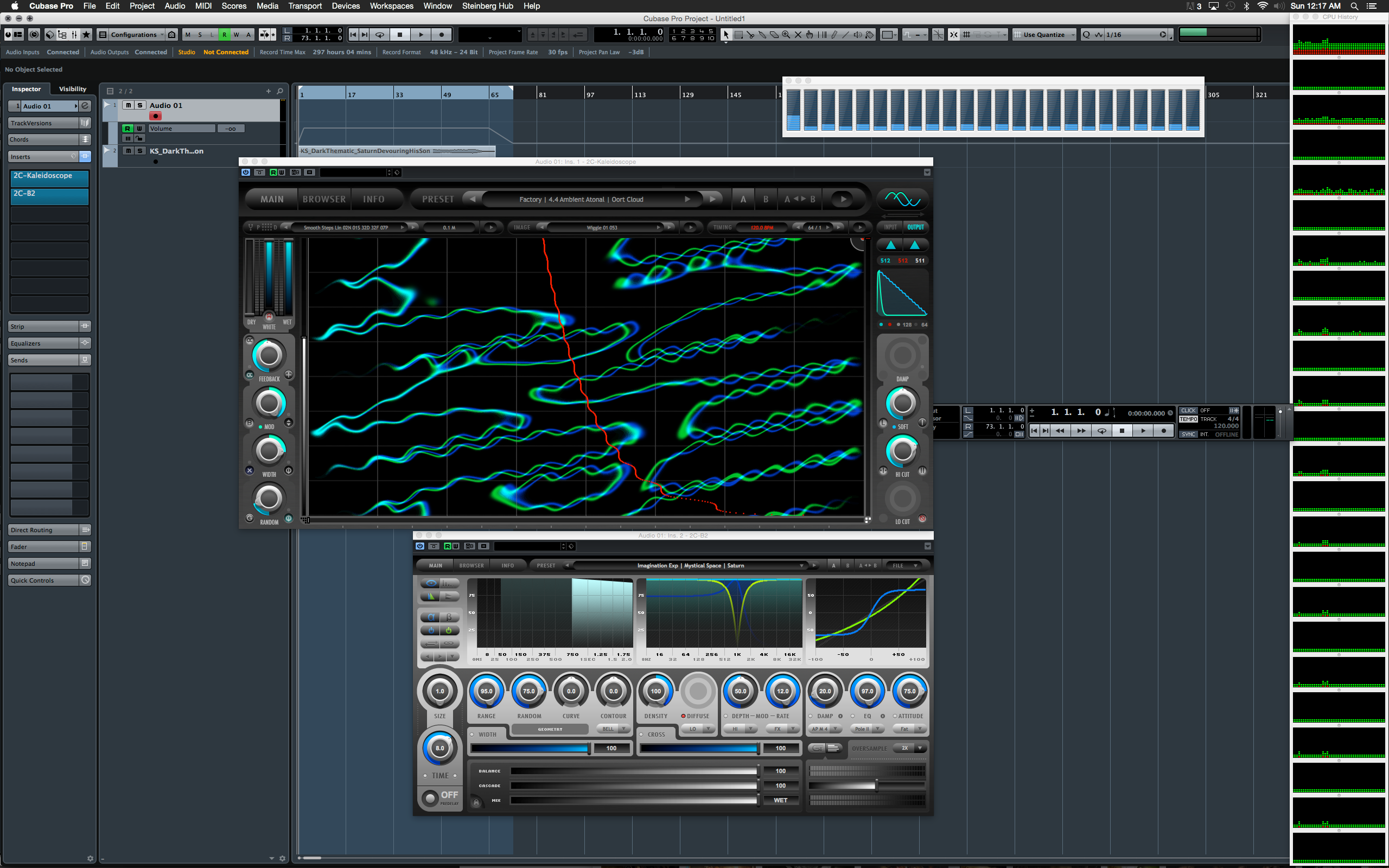Viewport: 1389px width, 868px height.
Task: Open the Snap Type grid icon
Action: 967,35
